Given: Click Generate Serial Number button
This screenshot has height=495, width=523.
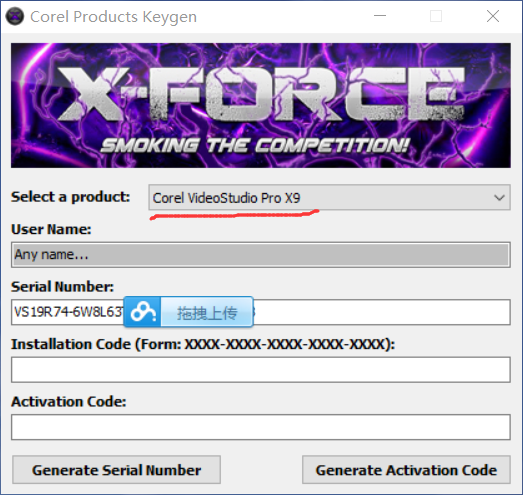Looking at the screenshot, I should coord(116,470).
